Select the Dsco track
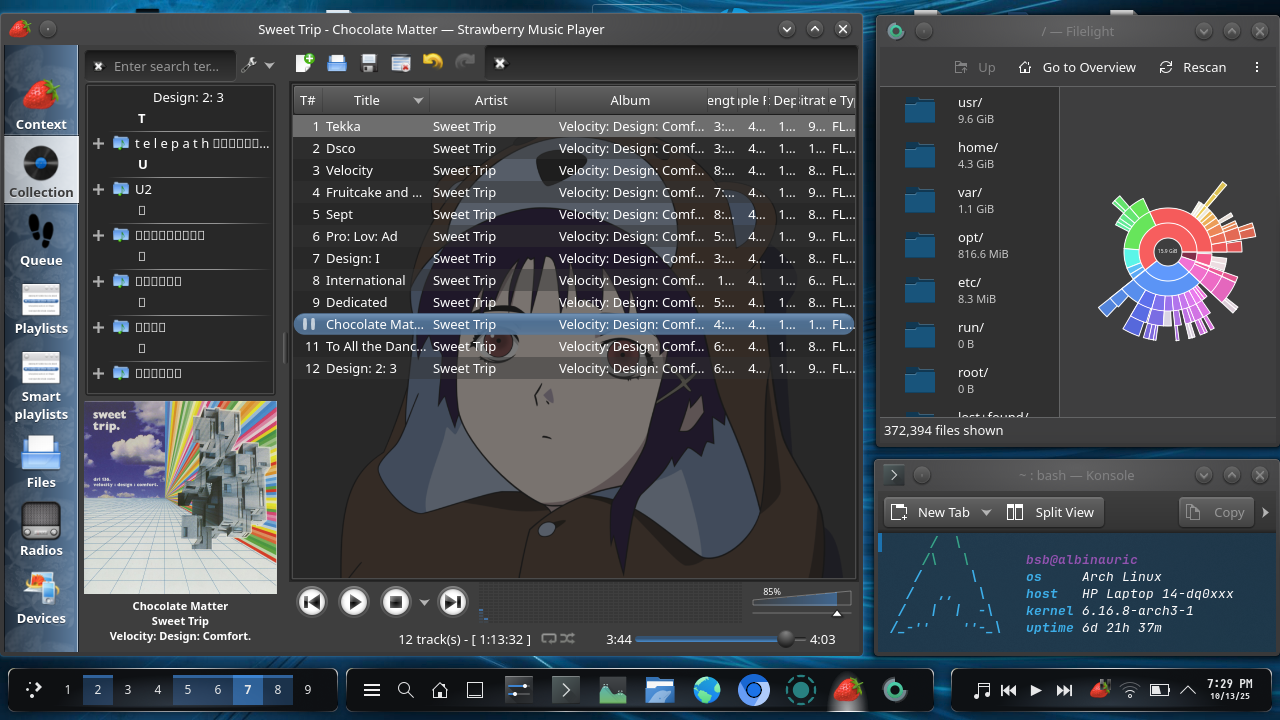The width and height of the screenshot is (1280, 720). pos(574,148)
